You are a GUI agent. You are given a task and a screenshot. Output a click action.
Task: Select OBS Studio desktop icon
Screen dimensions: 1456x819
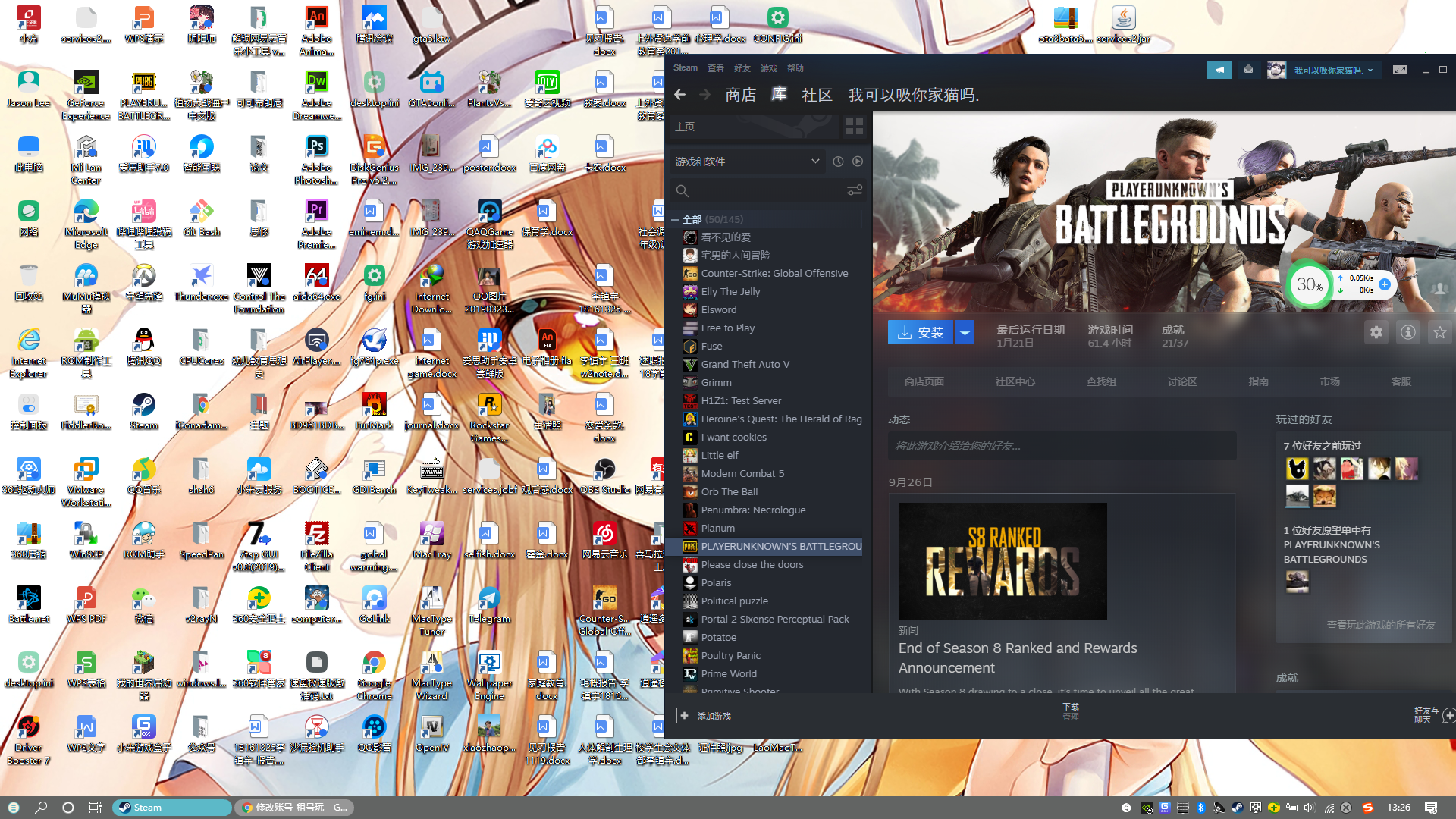pos(604,475)
